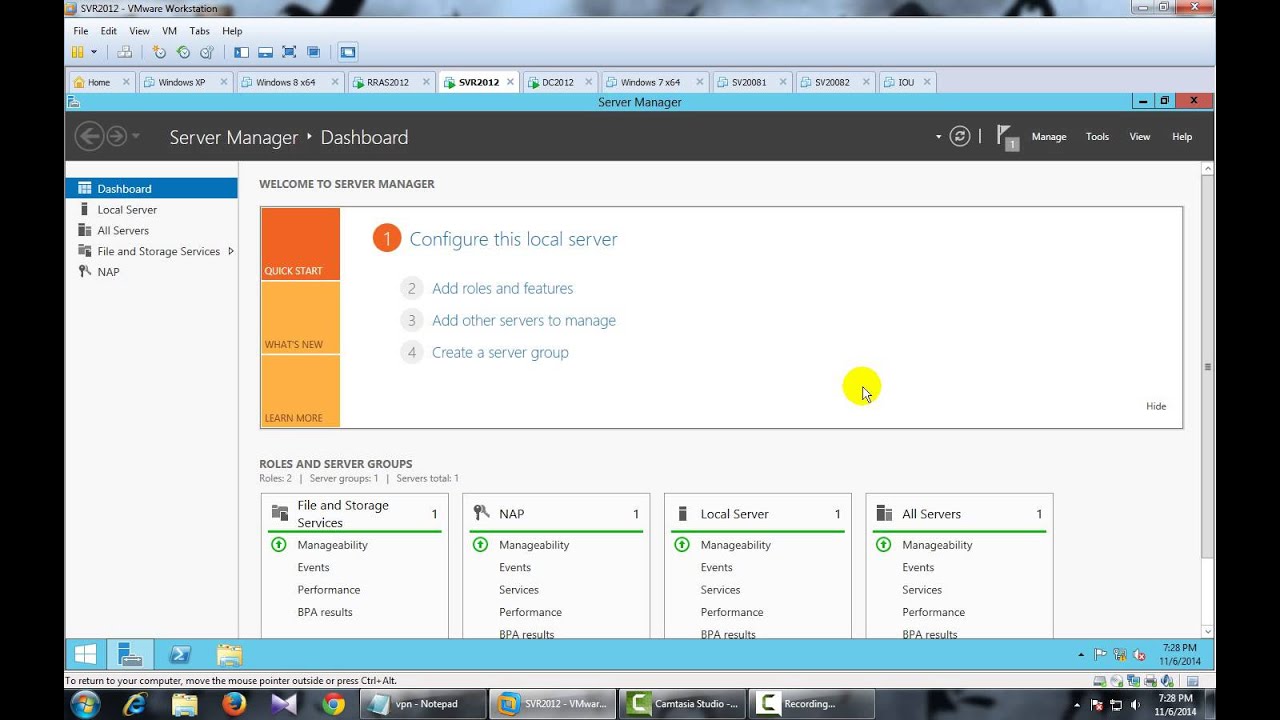Click the VMware CD/DVD status icon
Viewport: 1280px width, 720px height.
coord(1117,681)
